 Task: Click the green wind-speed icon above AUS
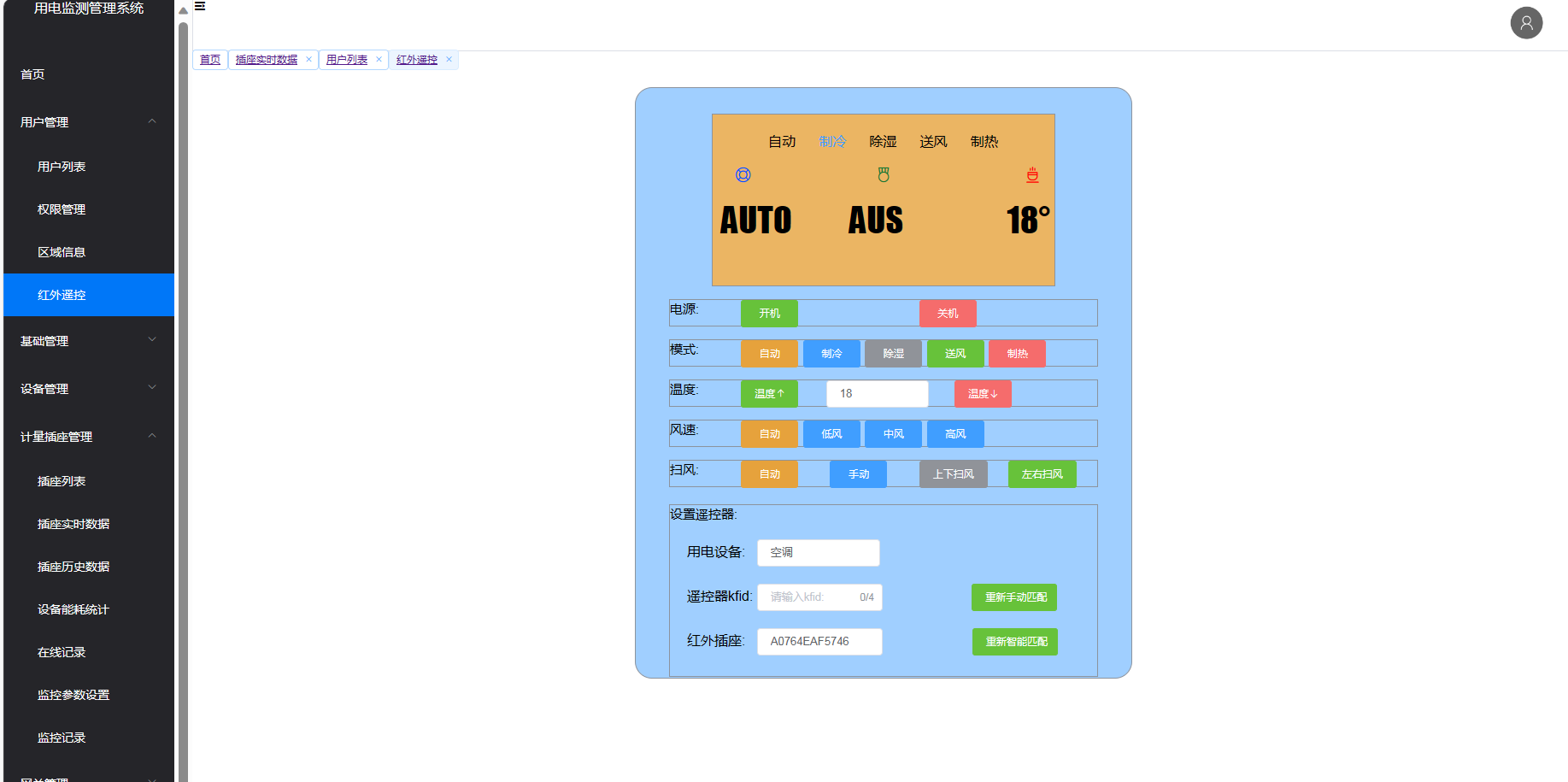tap(884, 175)
